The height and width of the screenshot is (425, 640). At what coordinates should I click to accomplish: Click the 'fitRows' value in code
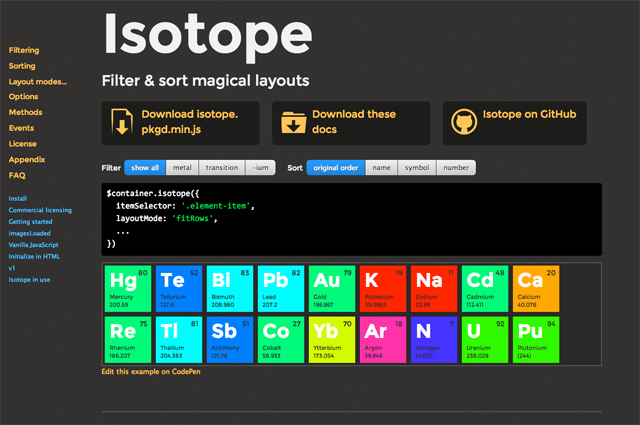(x=192, y=219)
